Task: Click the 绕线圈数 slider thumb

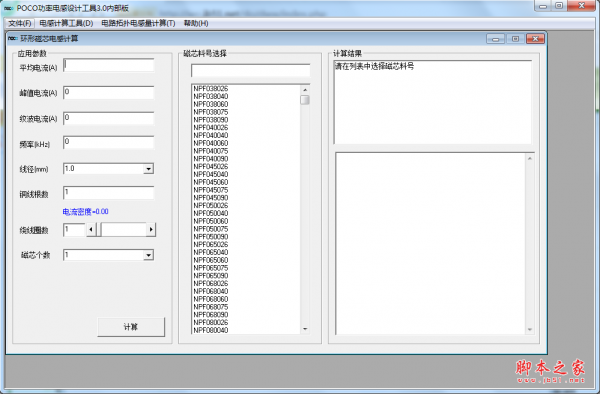Action: [98, 230]
